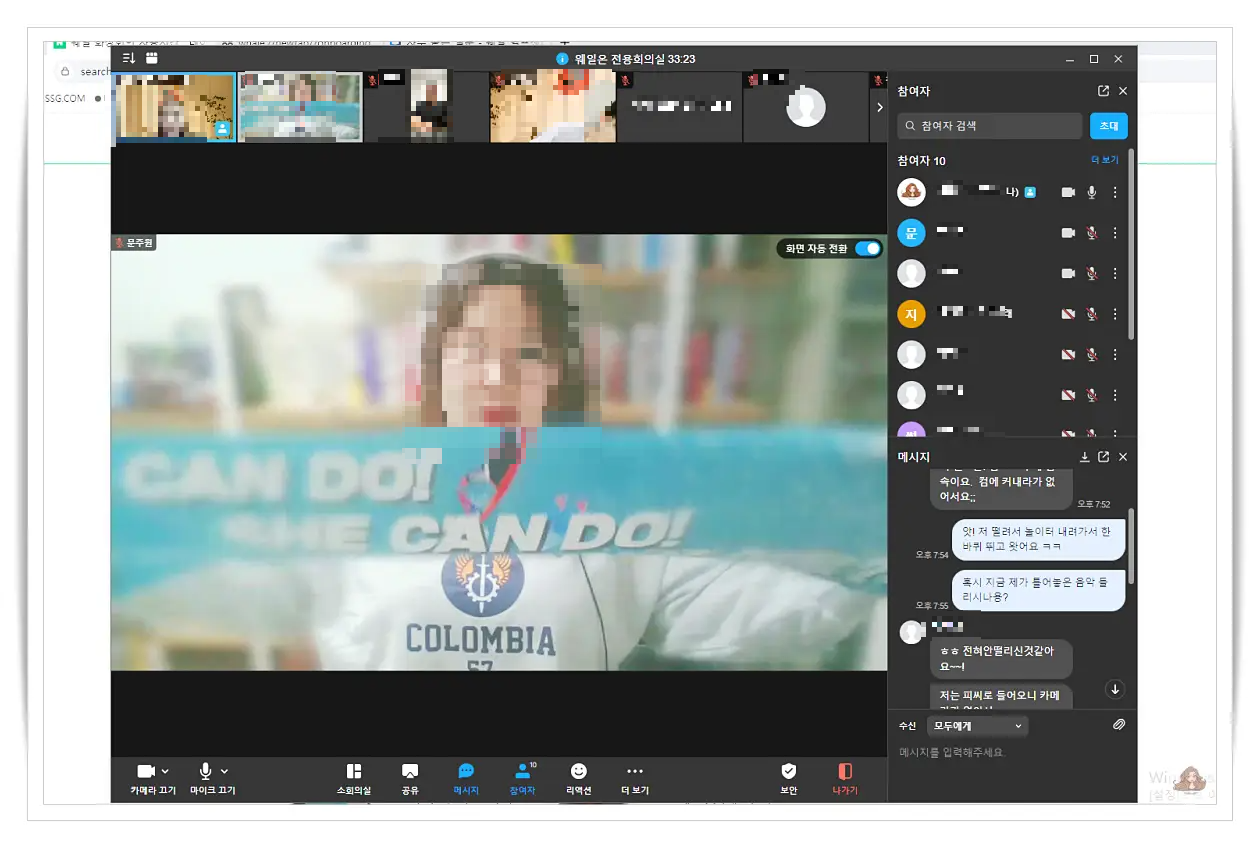Click the sort-order icon above the thumbnails

[x=128, y=59]
